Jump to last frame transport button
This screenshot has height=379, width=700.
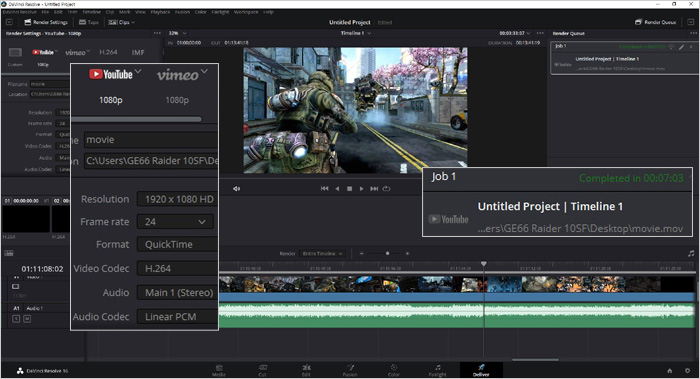tap(374, 189)
